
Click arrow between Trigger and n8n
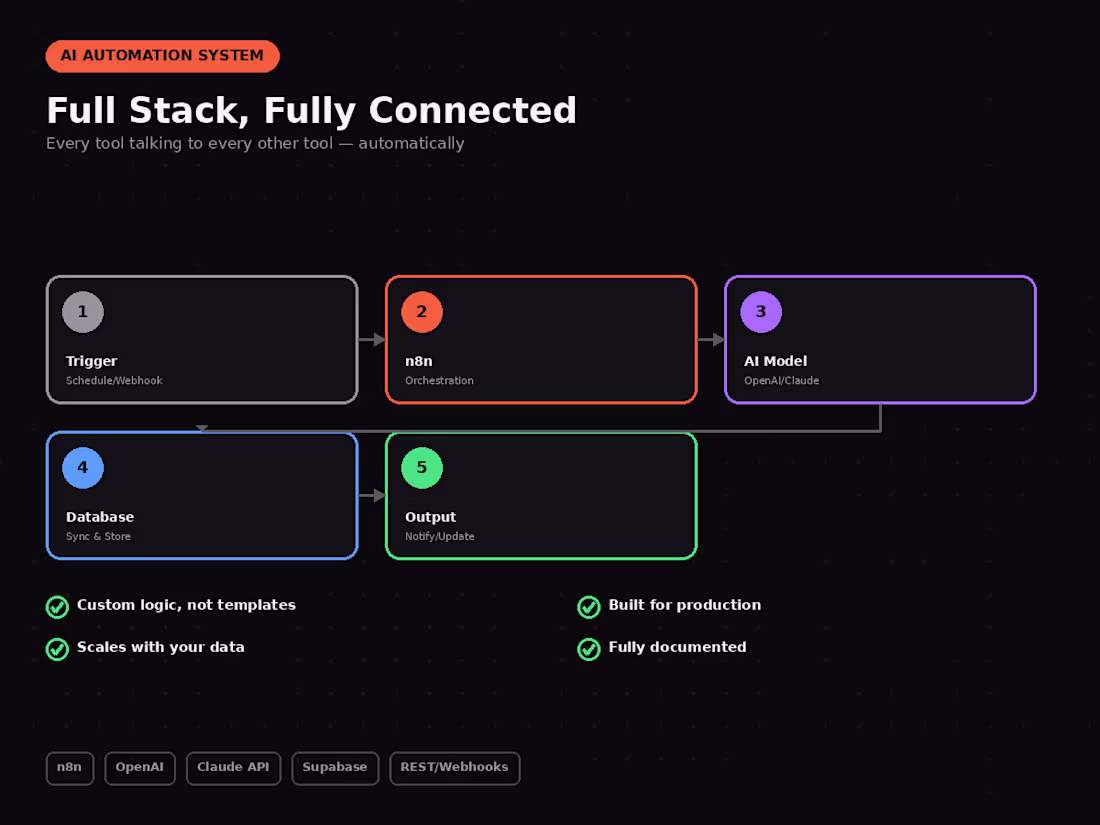click(372, 340)
